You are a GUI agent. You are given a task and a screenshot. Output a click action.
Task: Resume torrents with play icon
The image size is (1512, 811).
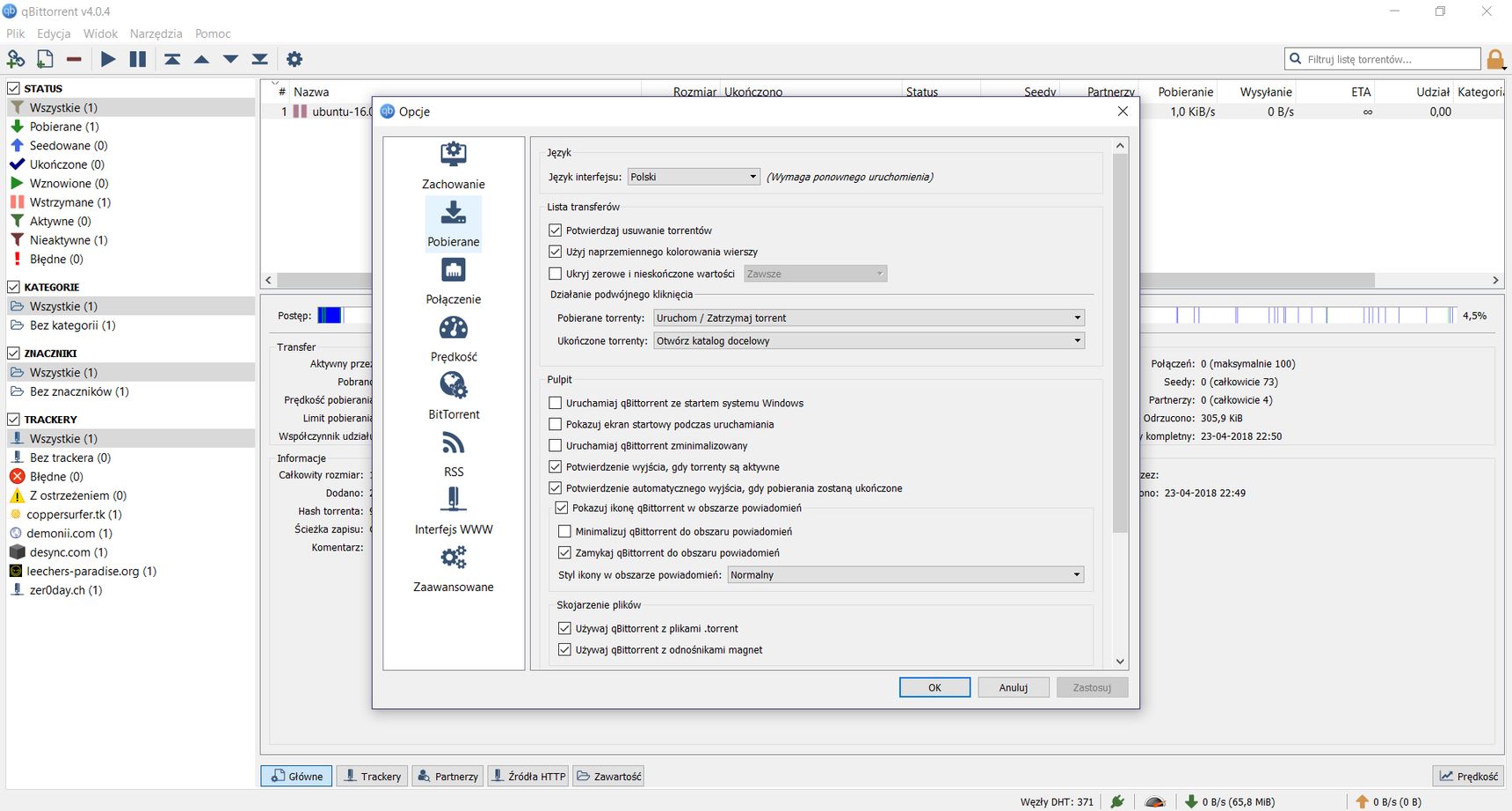click(108, 59)
